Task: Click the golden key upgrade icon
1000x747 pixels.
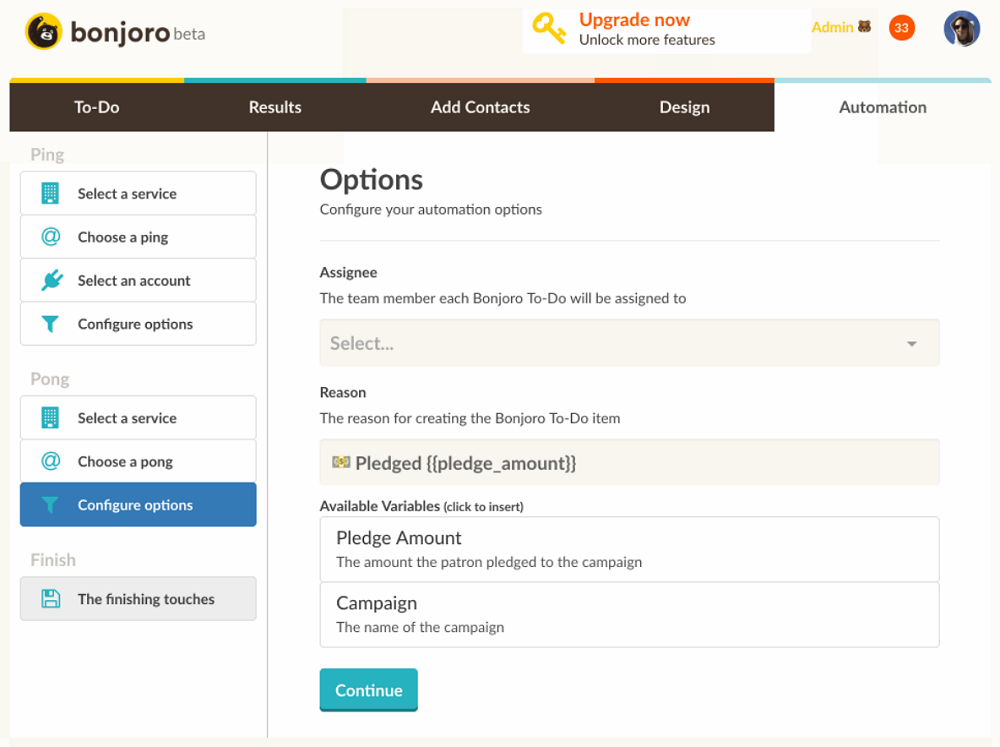Action: tap(549, 29)
